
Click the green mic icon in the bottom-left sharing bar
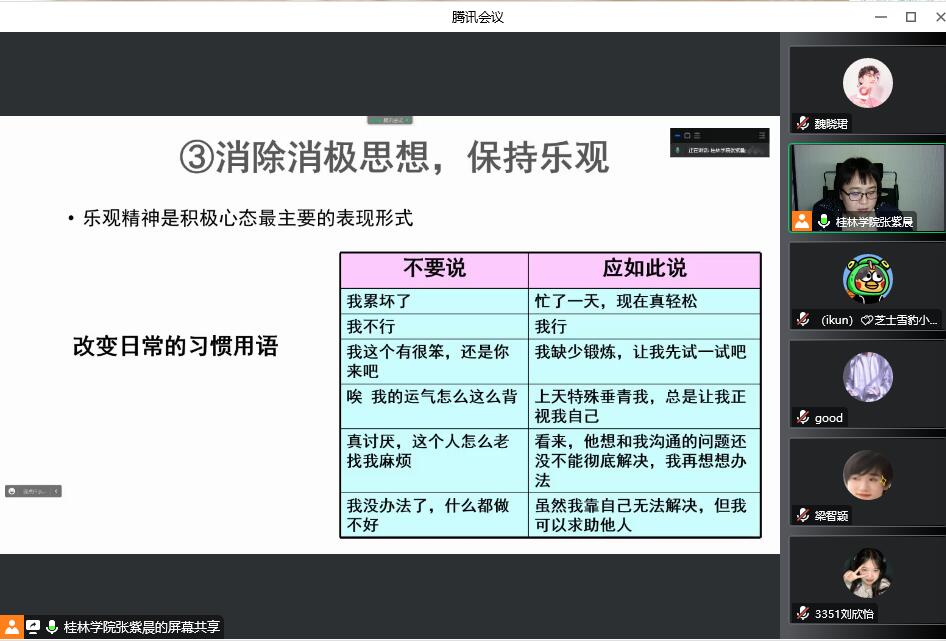point(51,627)
